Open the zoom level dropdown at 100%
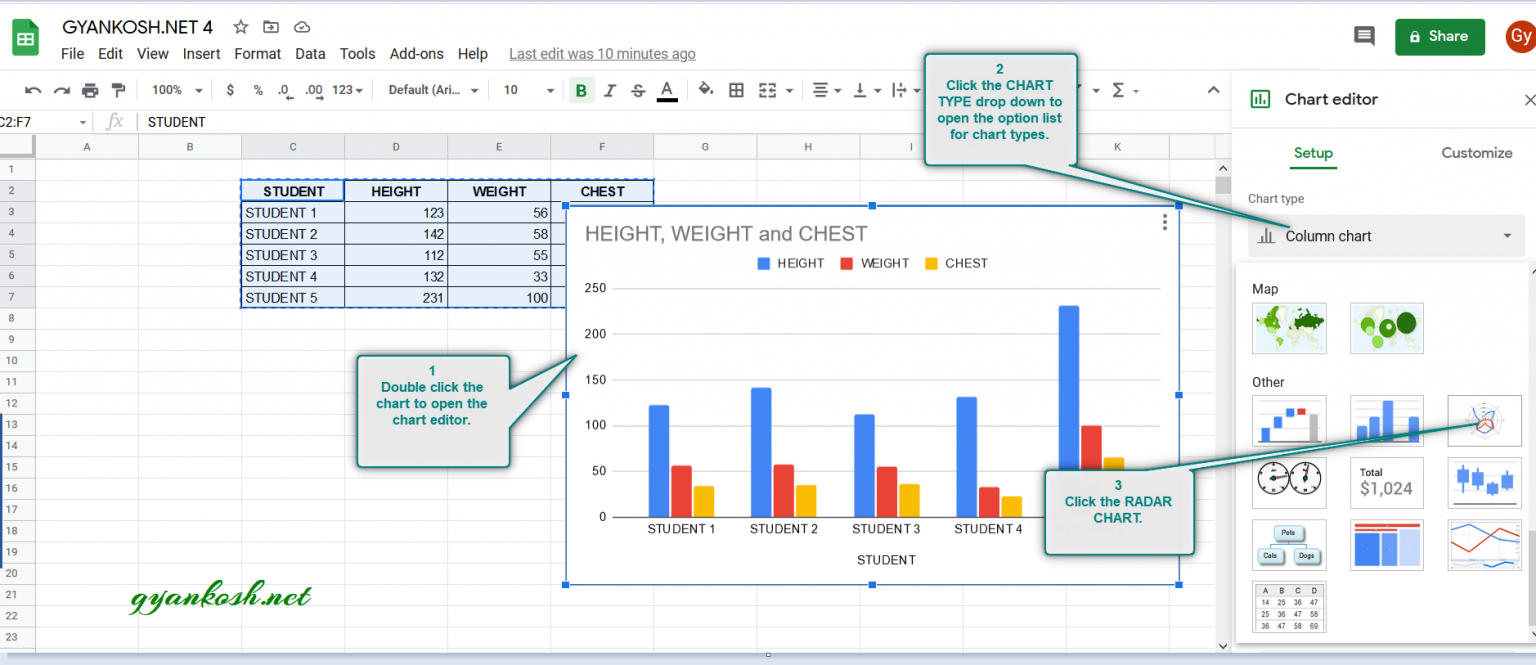Screen dimensions: 1536x665 [175, 90]
